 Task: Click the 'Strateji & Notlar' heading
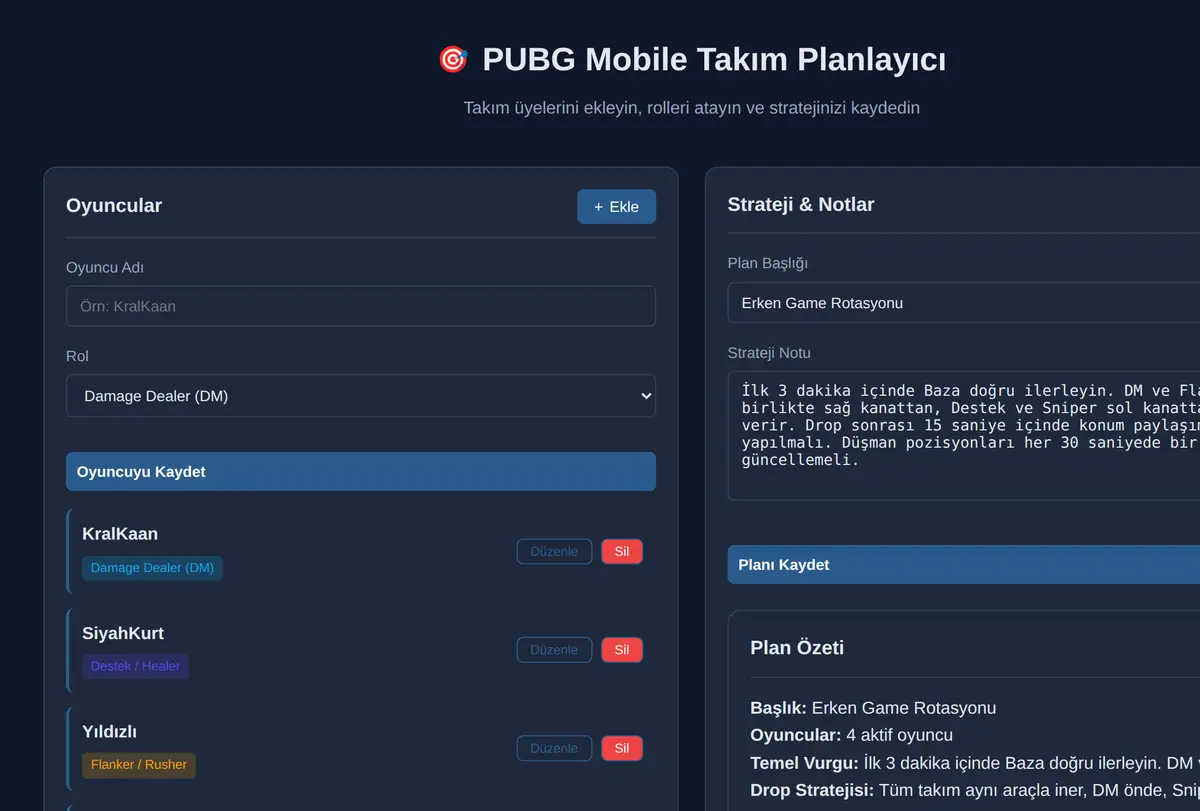[801, 205]
